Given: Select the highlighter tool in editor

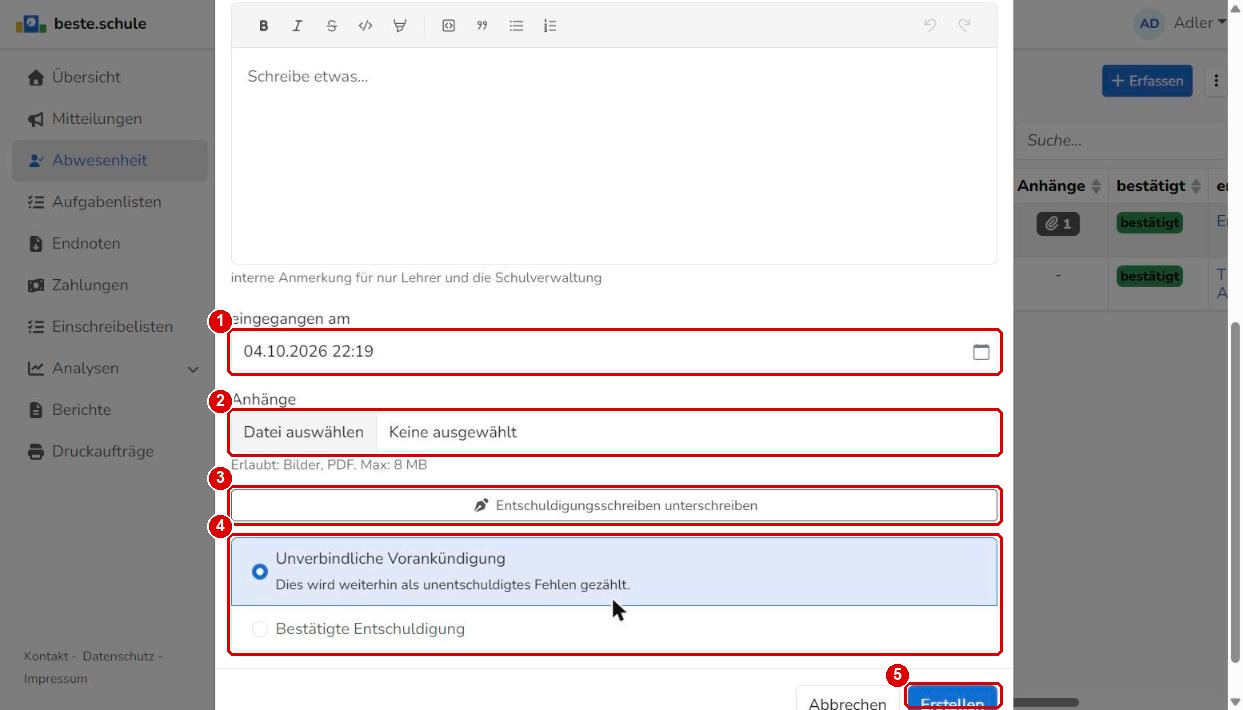Looking at the screenshot, I should click(x=400, y=26).
